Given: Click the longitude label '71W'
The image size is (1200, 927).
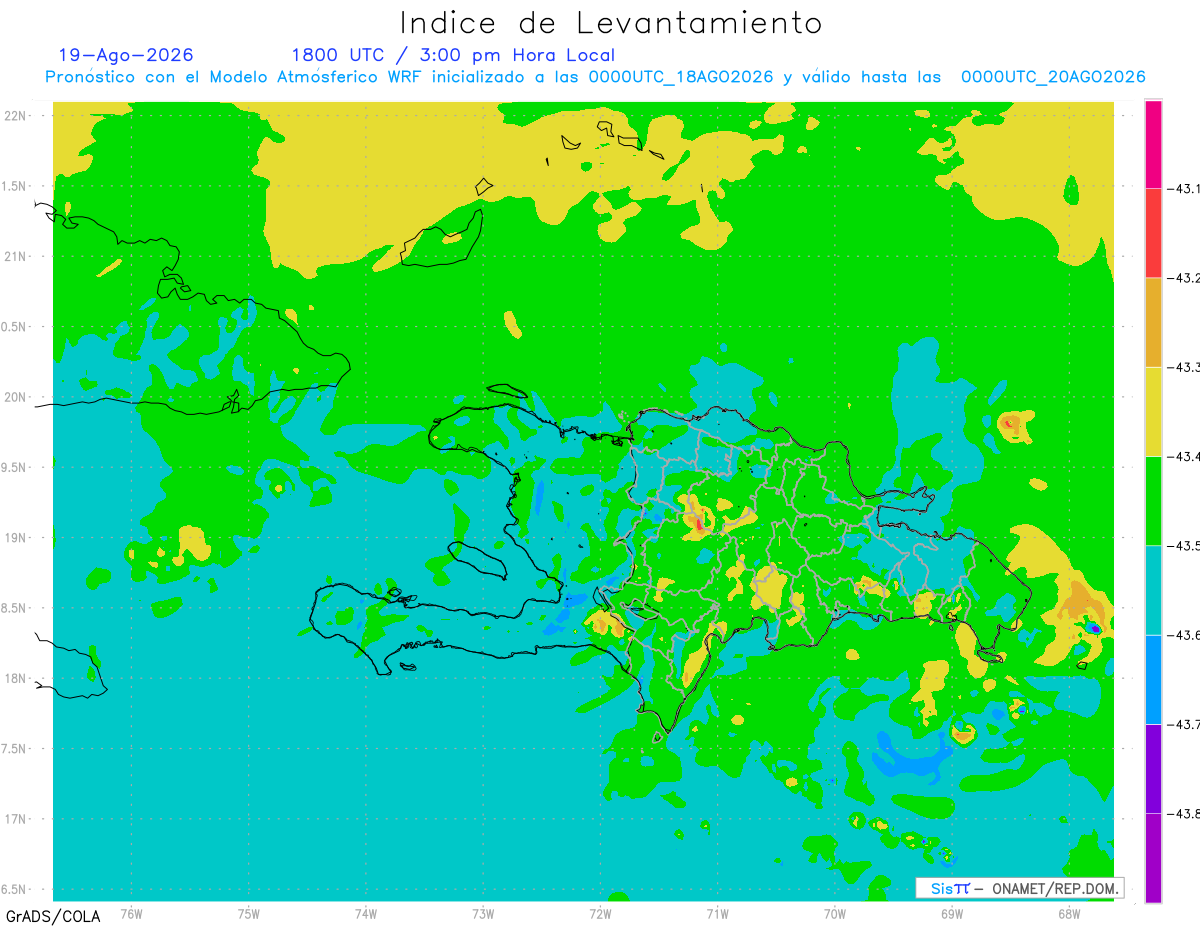Looking at the screenshot, I should tap(717, 912).
